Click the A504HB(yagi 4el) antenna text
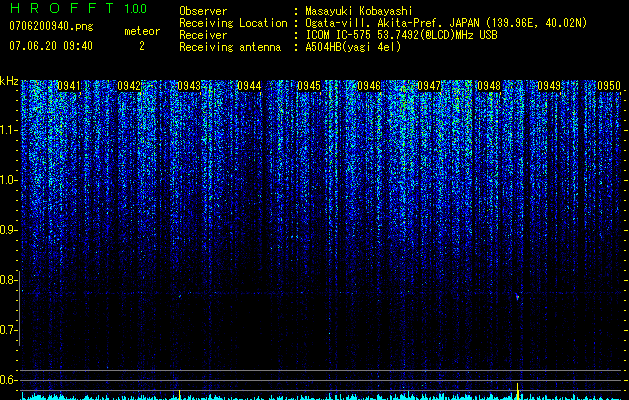The width and height of the screenshot is (629, 400). (x=353, y=47)
